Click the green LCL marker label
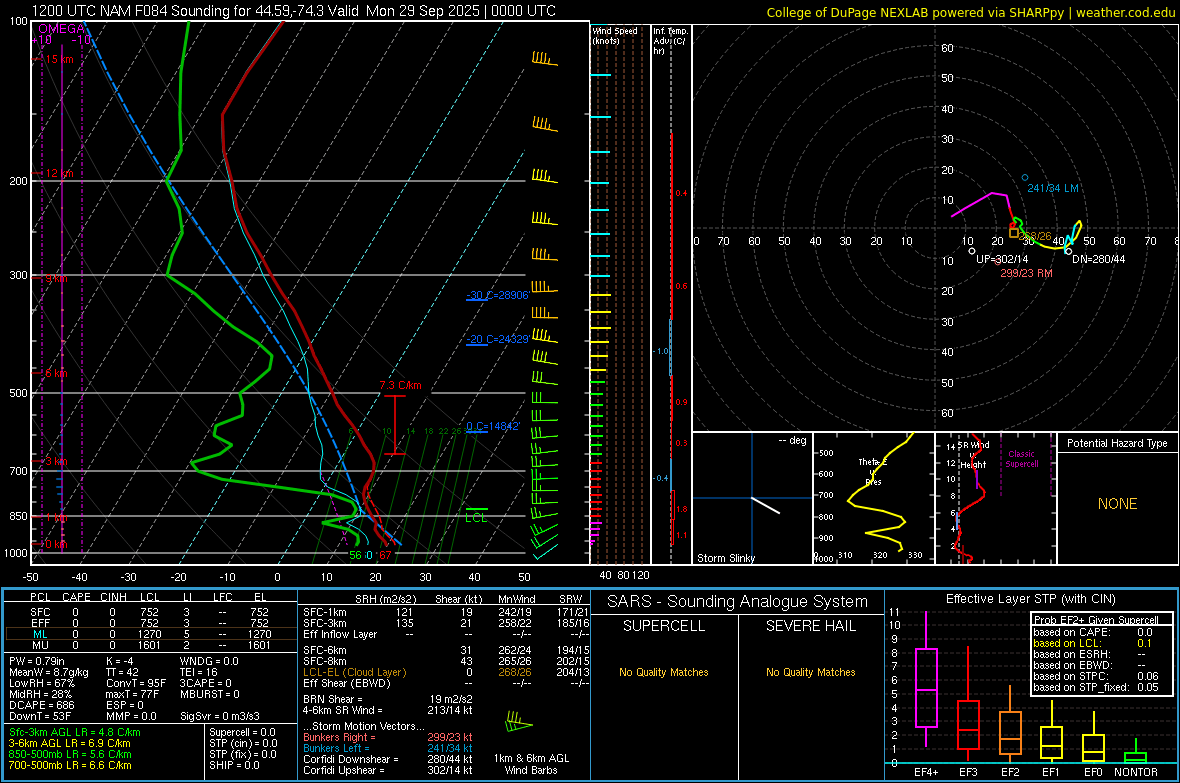The image size is (1180, 783). 476,518
